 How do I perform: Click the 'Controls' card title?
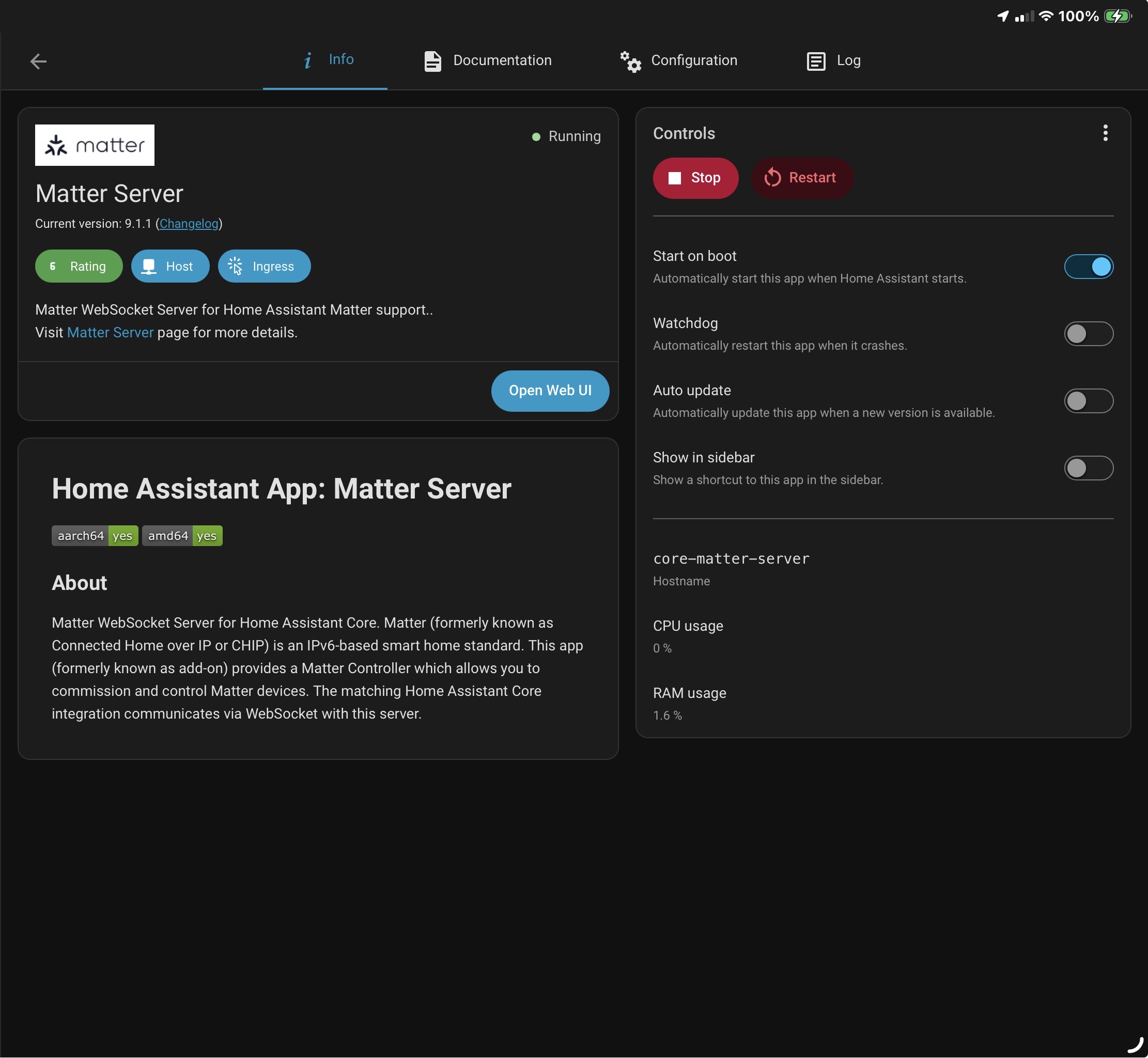pos(684,133)
